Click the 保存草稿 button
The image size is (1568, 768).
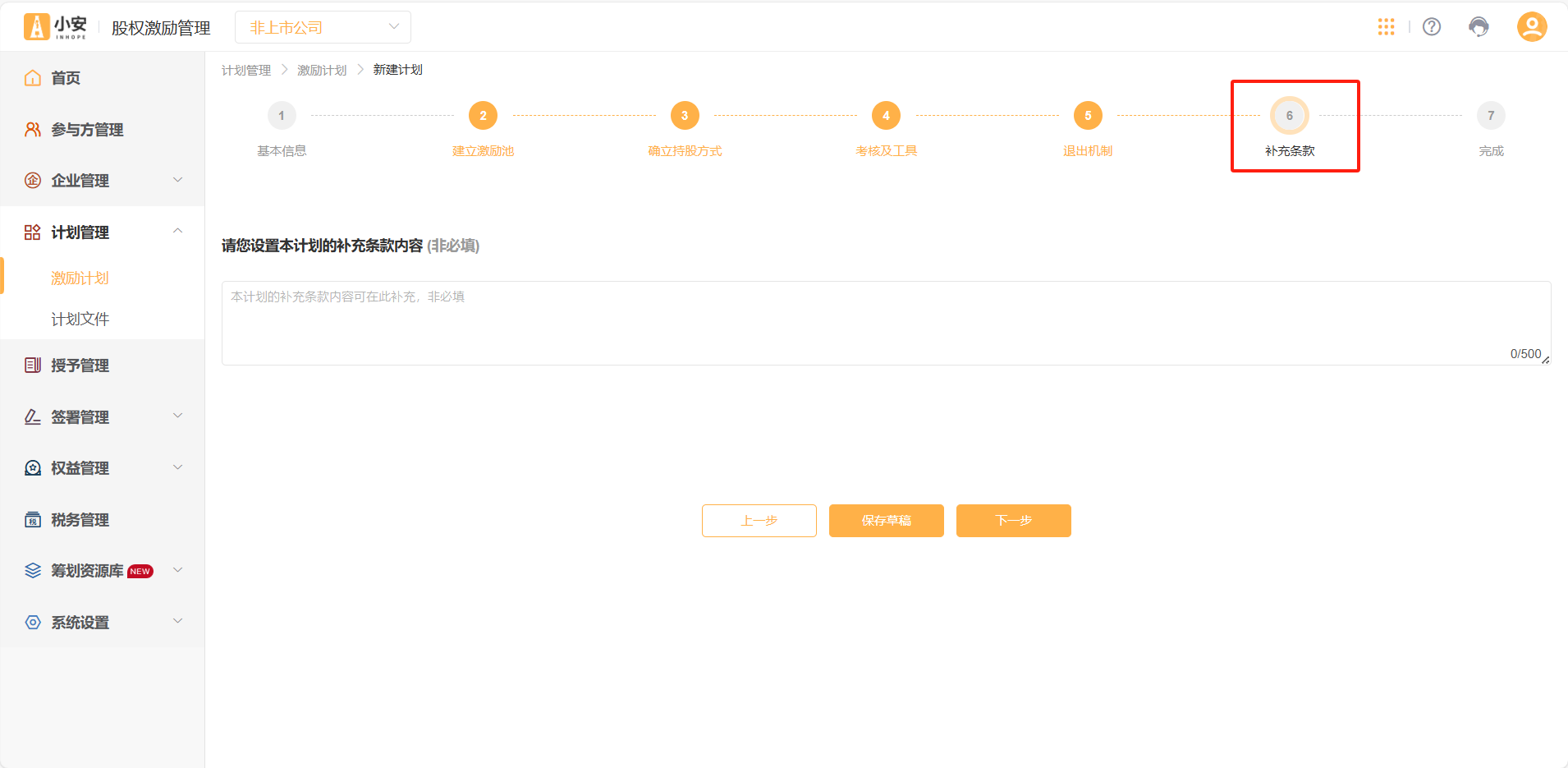point(887,521)
